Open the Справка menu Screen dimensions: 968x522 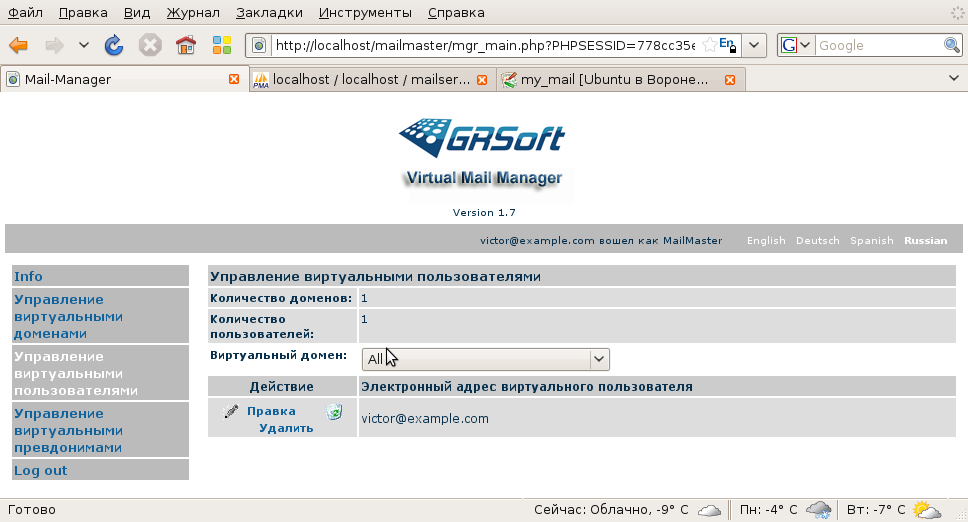pyautogui.click(x=456, y=12)
